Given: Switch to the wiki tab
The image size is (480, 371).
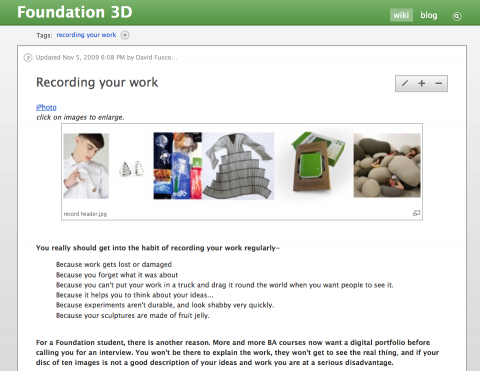Looking at the screenshot, I should click(401, 15).
